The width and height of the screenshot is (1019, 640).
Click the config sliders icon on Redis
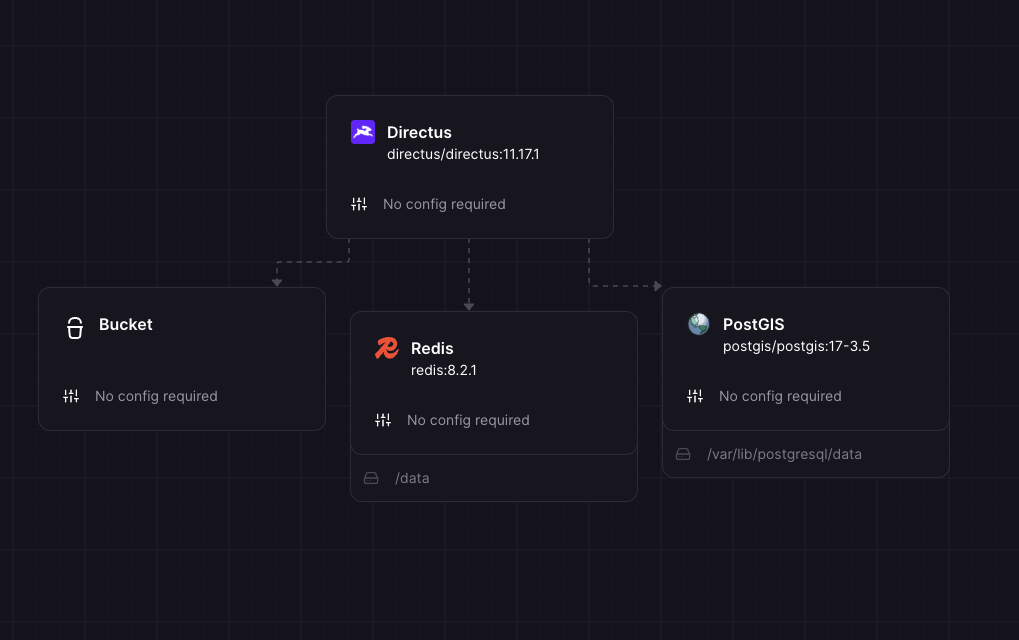pos(382,420)
